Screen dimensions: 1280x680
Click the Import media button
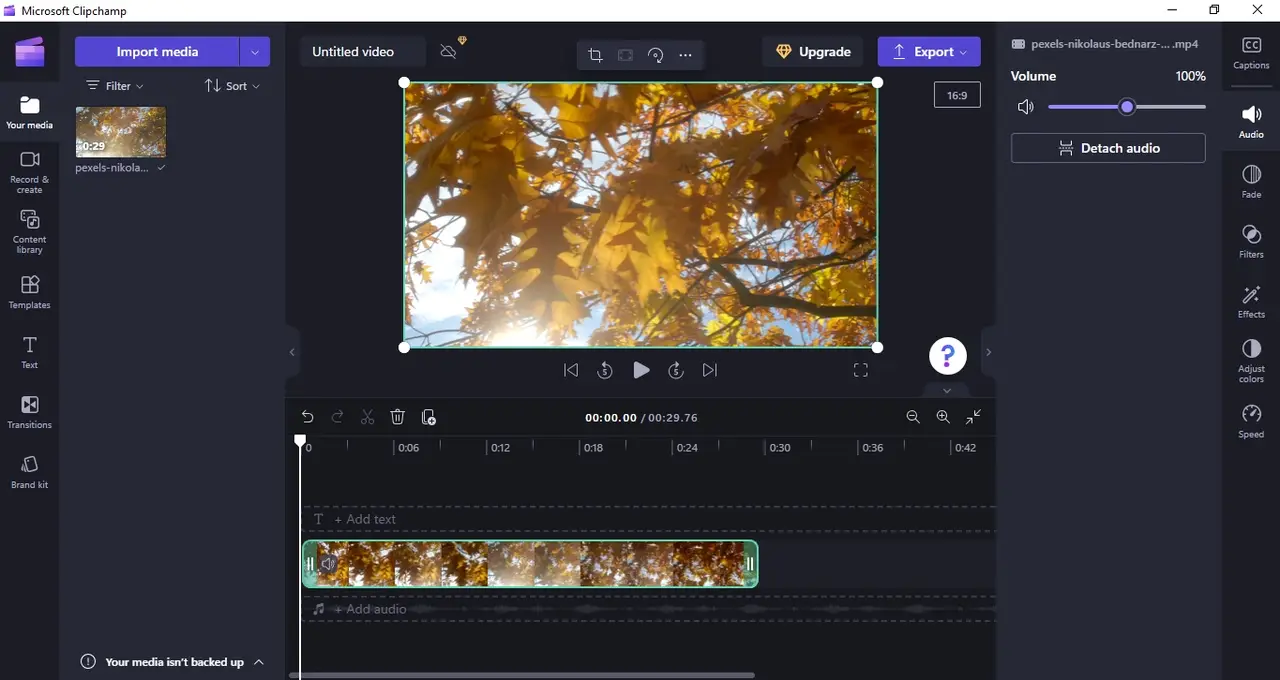157,51
